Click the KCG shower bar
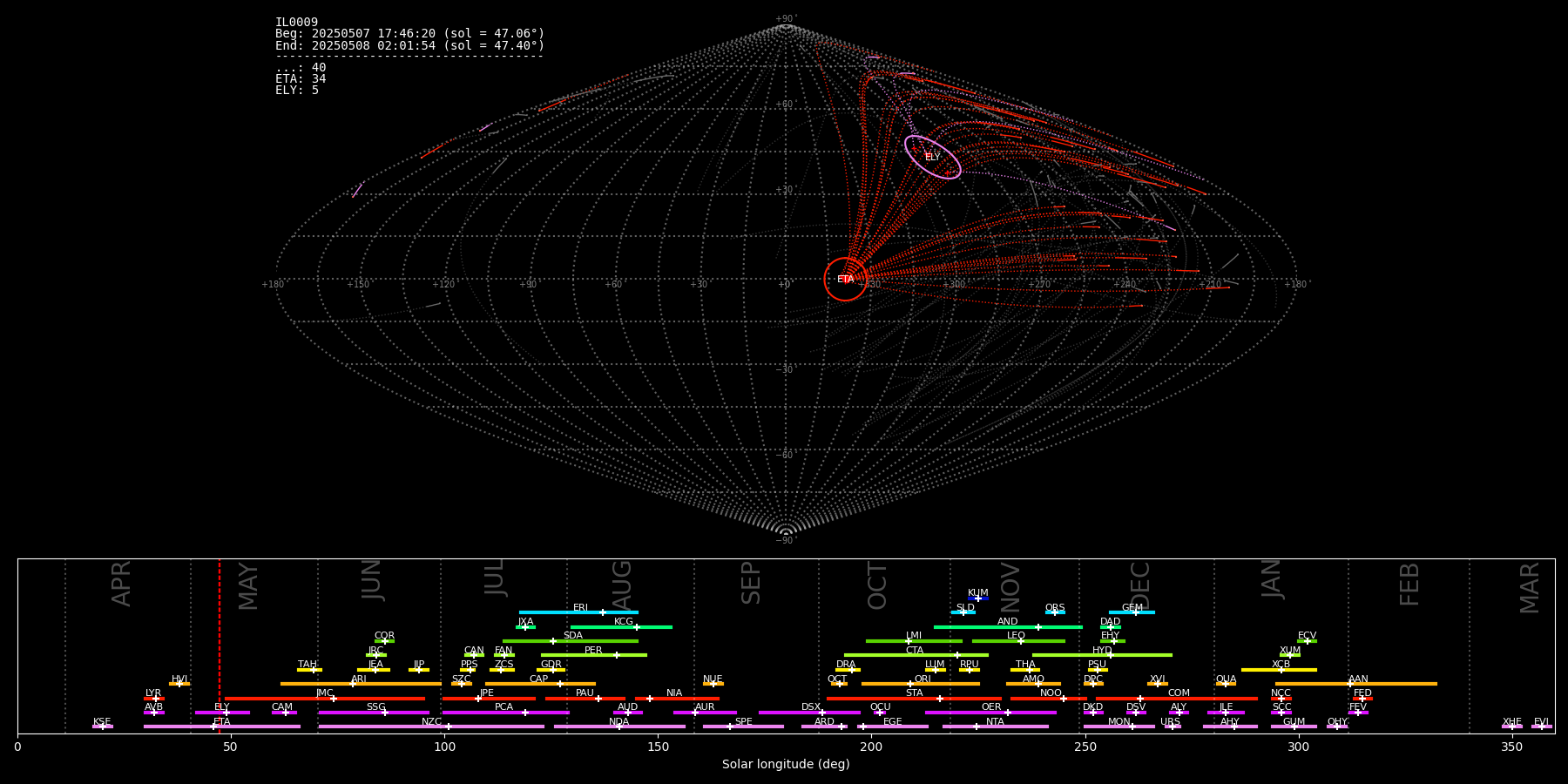Viewport: 1568px width, 784px height. coord(621,626)
